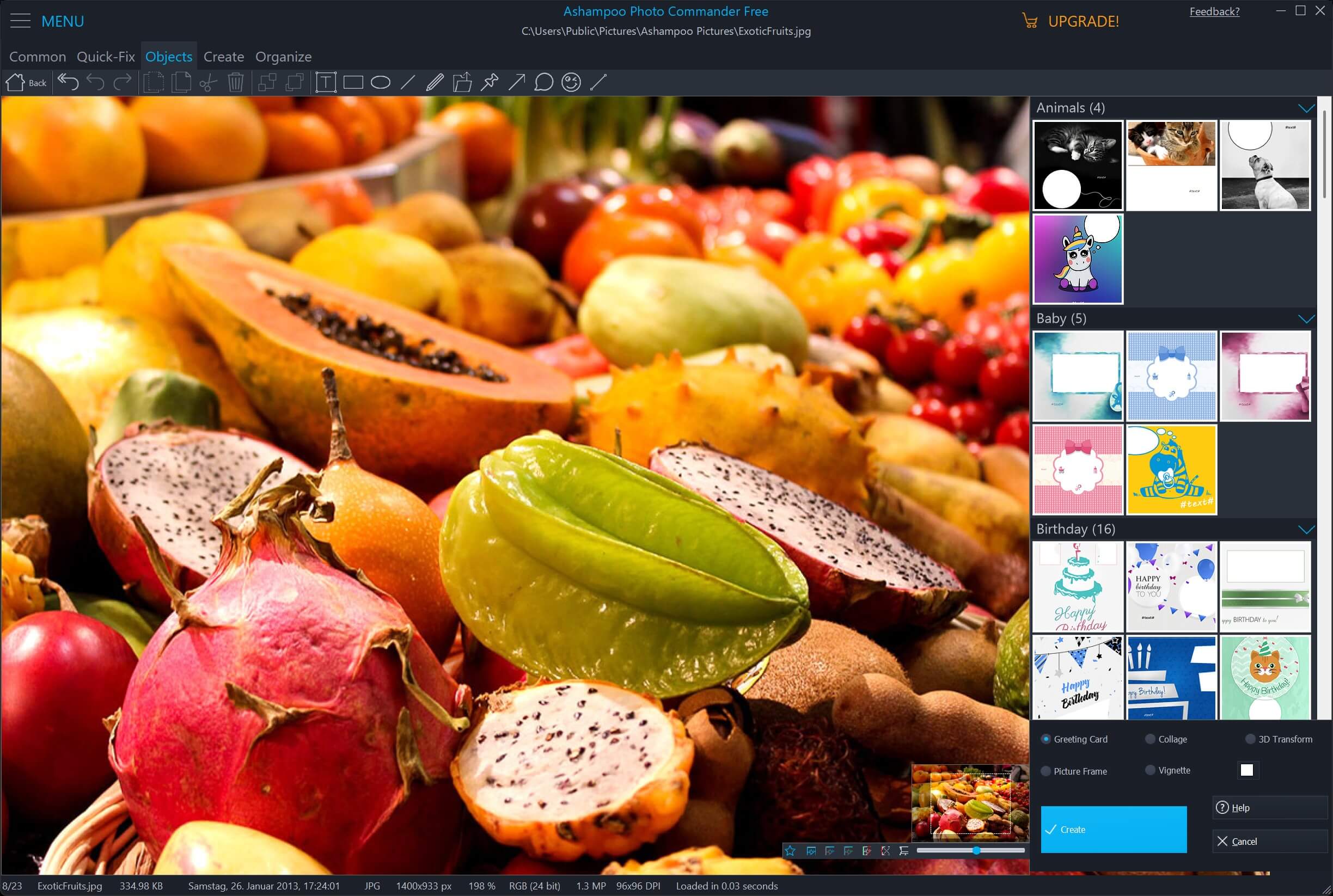
Task: Select the Greeting Card option
Action: [1046, 739]
